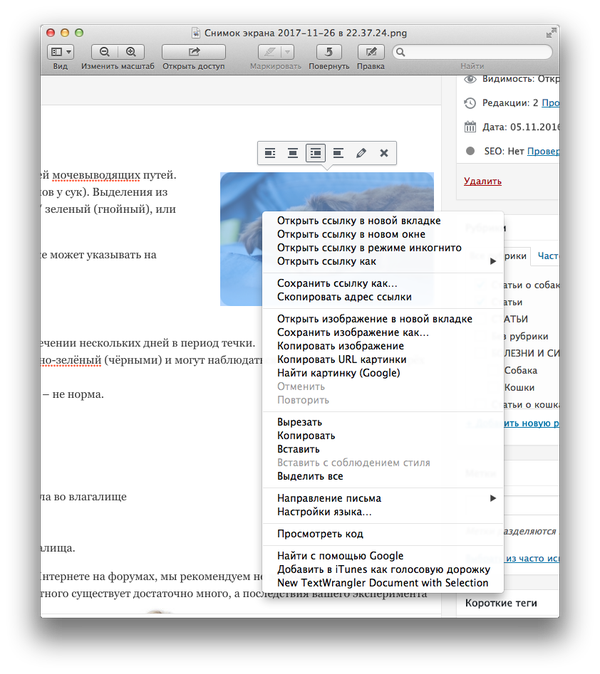Click the Кошки category label
The height and width of the screenshot is (674, 600).
tap(519, 388)
